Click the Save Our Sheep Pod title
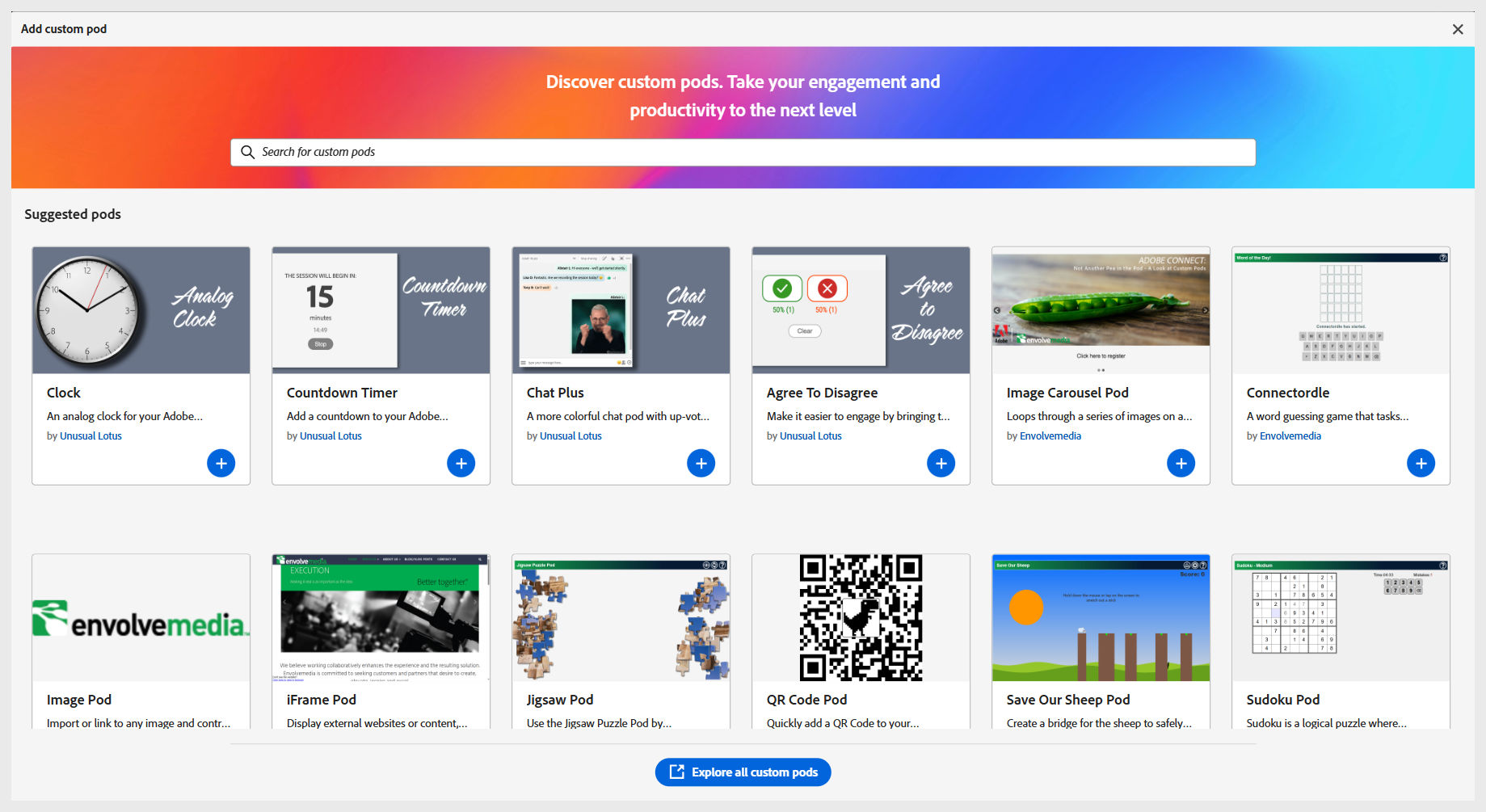Viewport: 1486px width, 812px height. 1068,700
